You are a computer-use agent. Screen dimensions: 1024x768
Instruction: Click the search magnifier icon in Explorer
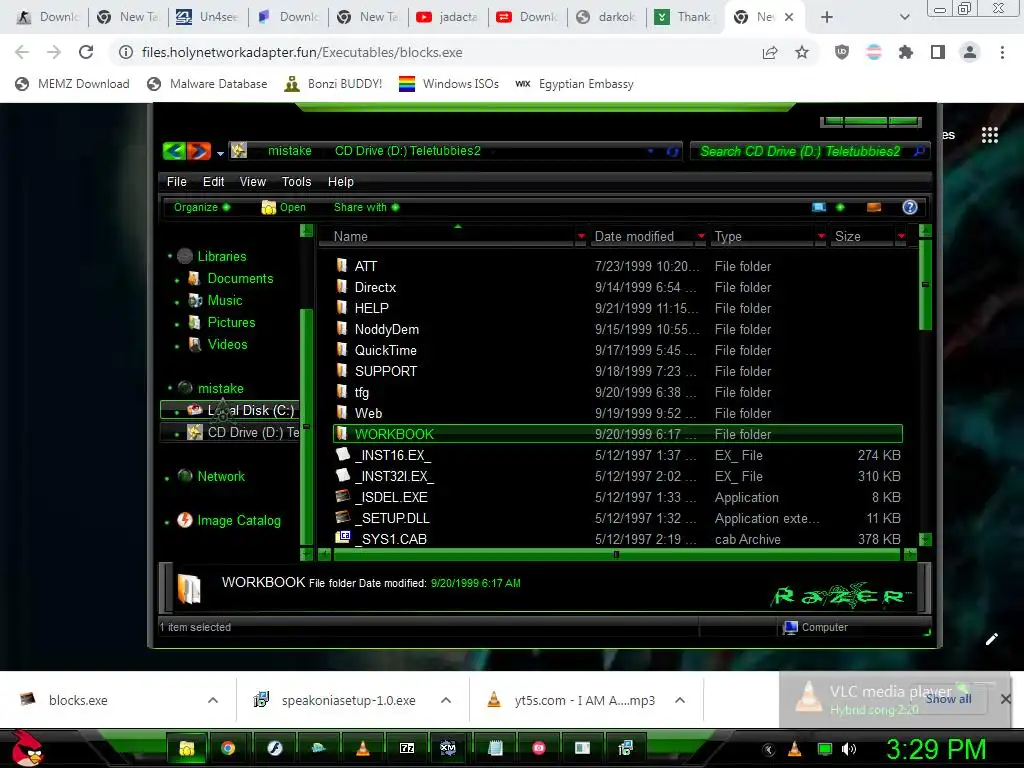pos(919,151)
